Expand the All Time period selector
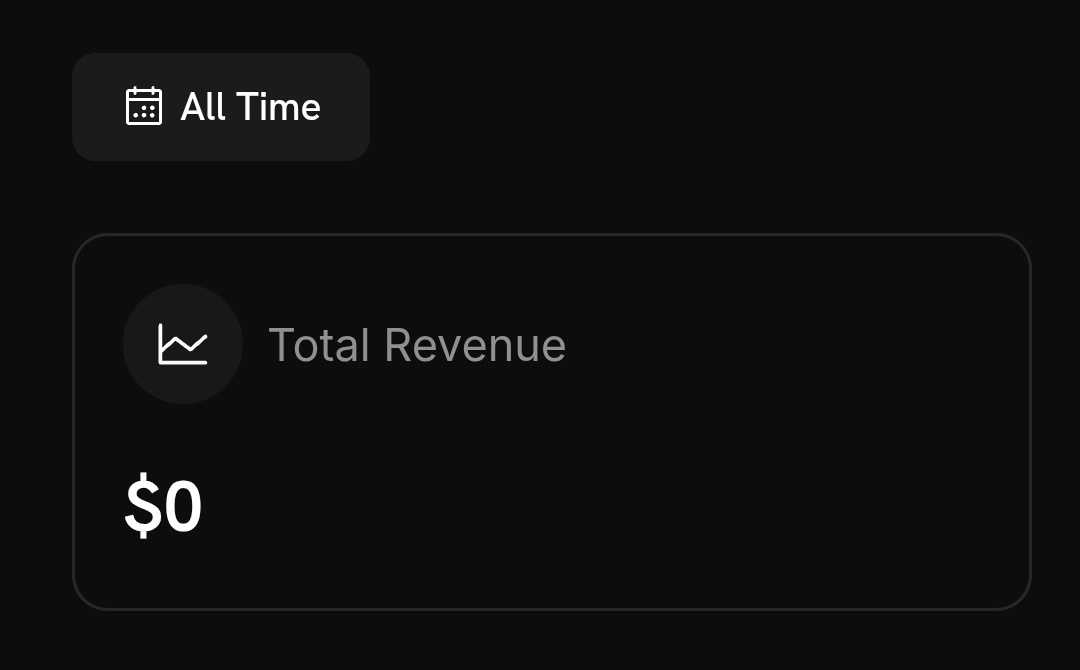1080x670 pixels. 221,107
